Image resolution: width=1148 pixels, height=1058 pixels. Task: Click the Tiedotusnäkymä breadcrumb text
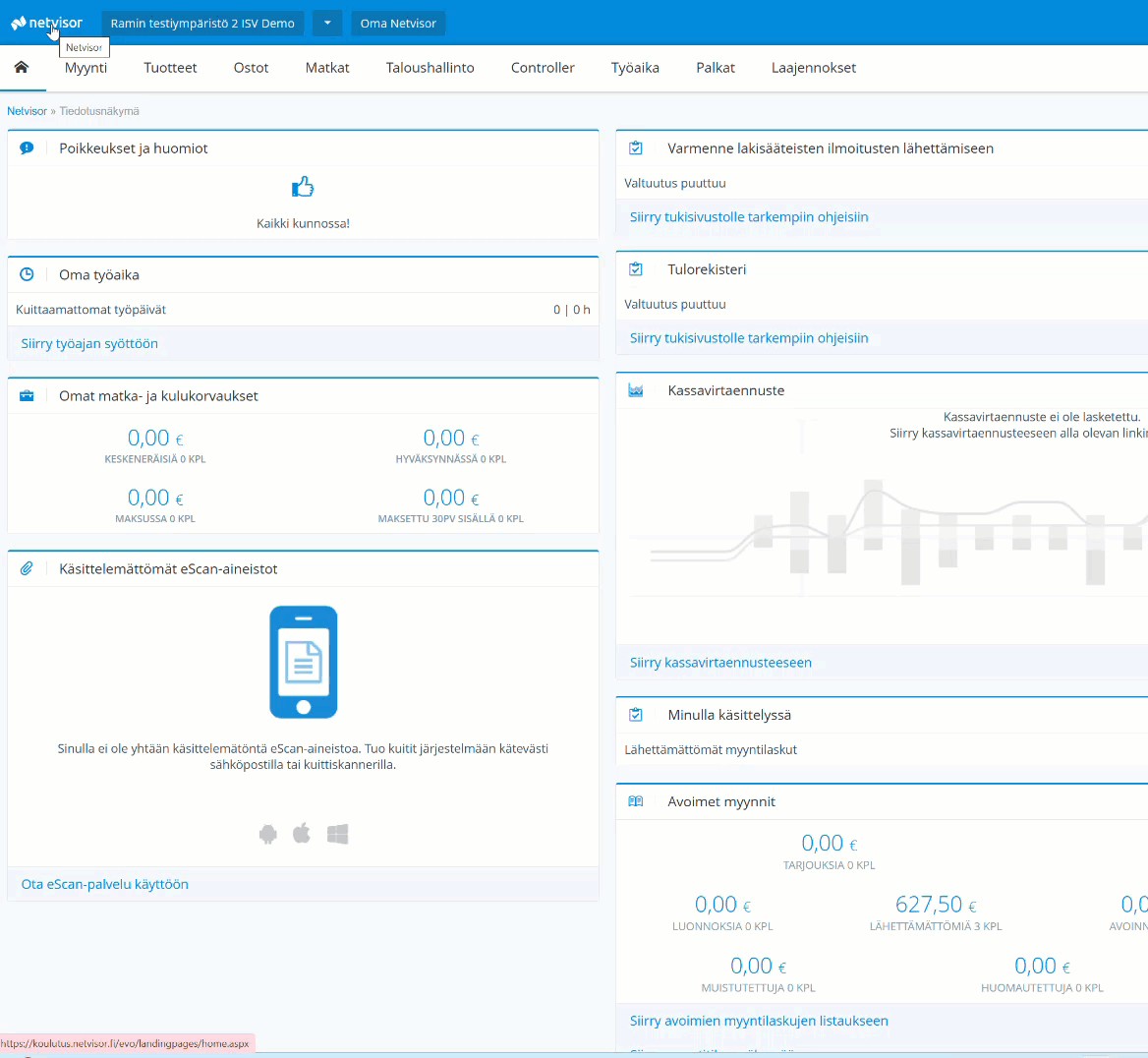99,111
